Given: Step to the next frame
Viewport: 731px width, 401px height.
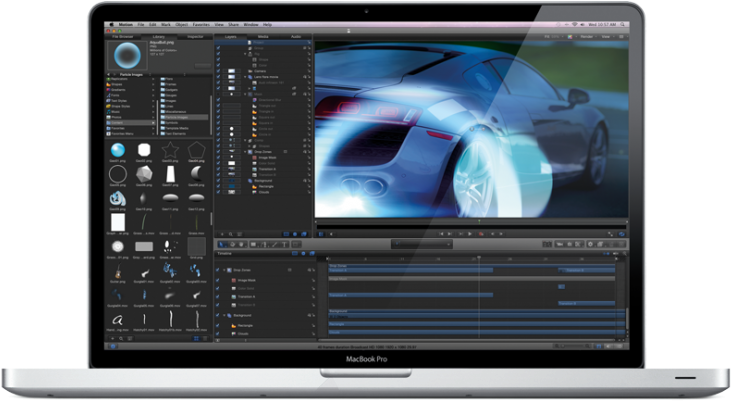Looking at the screenshot, I should pyautogui.click(x=501, y=234).
